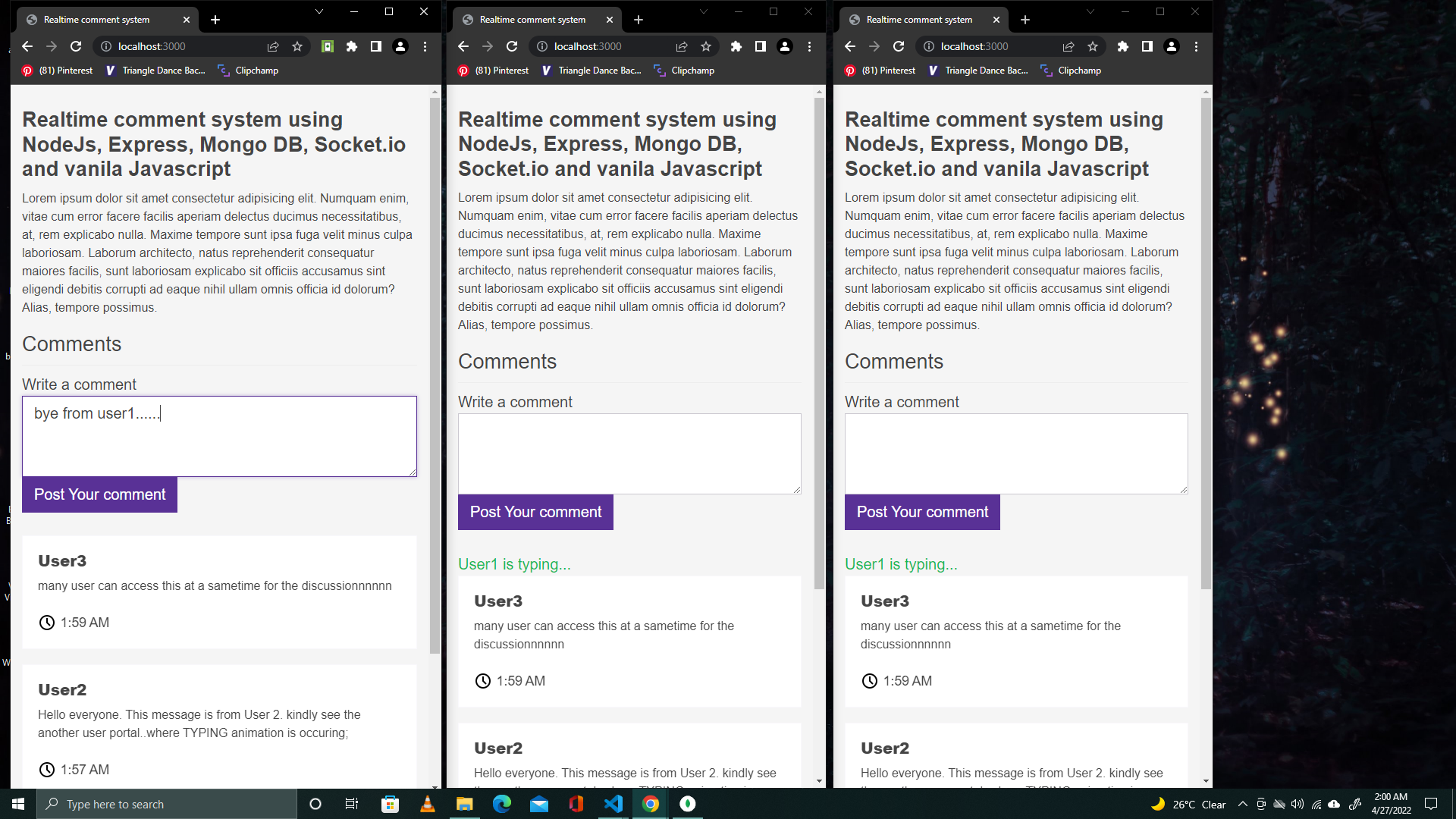Go back using the arrow in the middle window

(463, 46)
